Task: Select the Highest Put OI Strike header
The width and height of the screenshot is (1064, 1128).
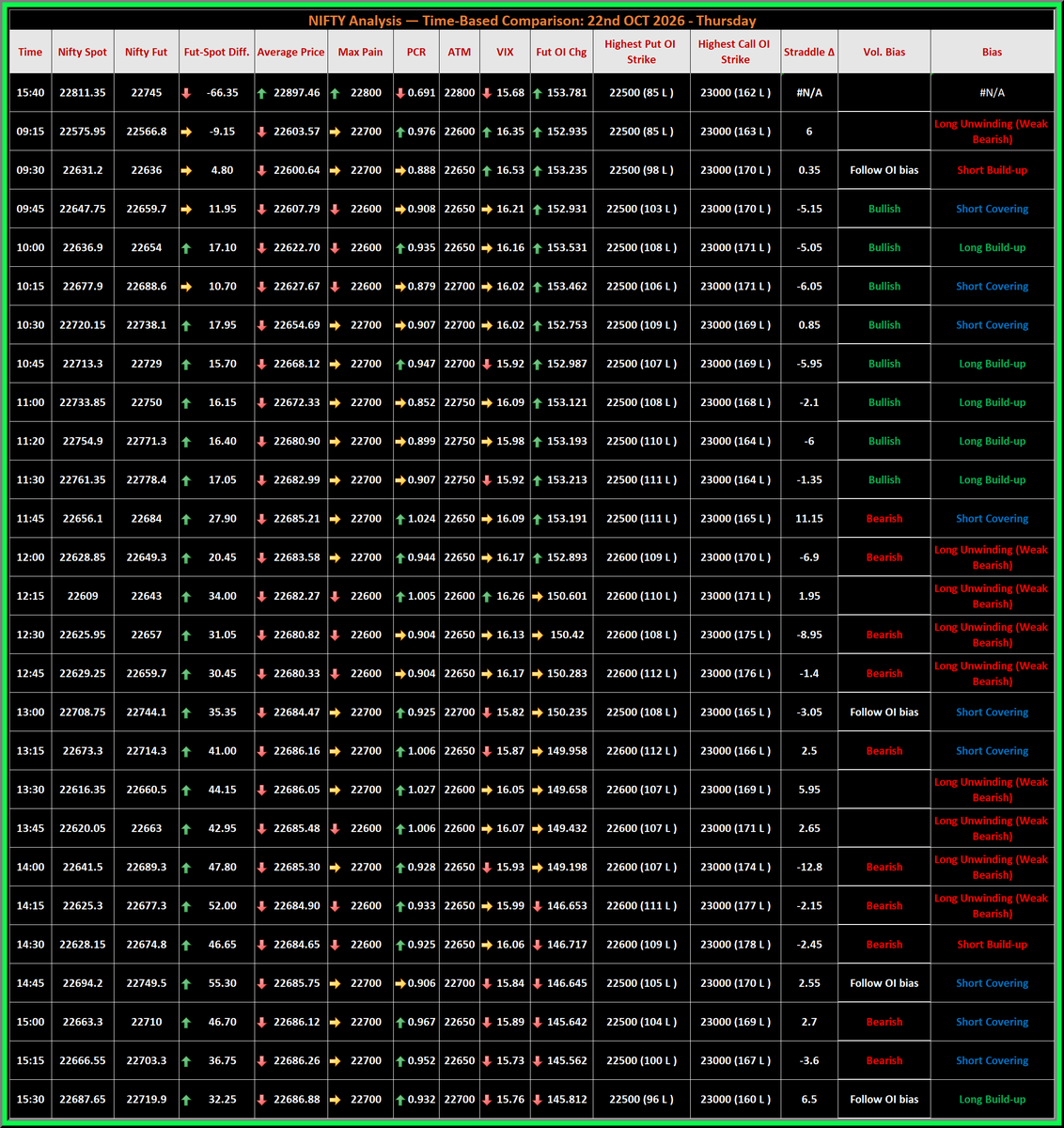Action: (641, 52)
